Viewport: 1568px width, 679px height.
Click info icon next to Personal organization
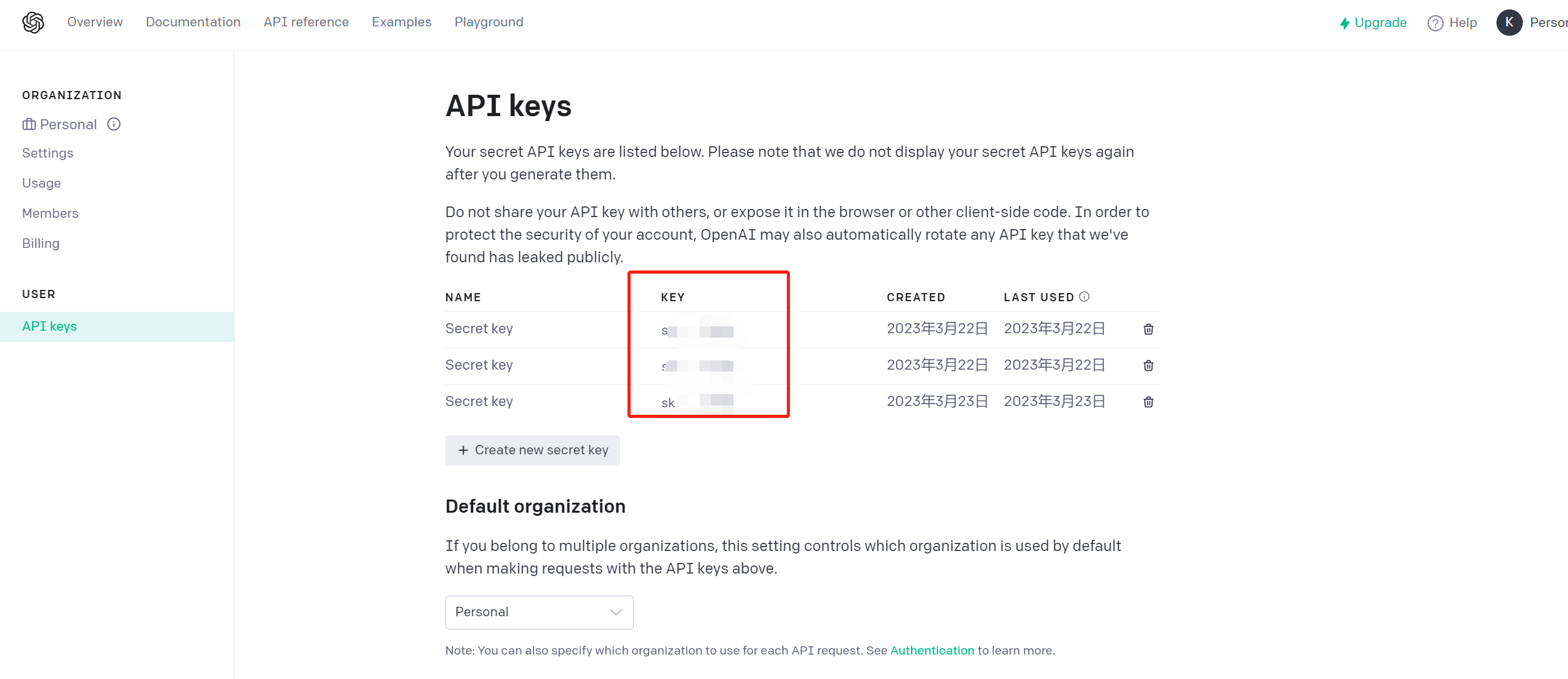pyautogui.click(x=114, y=124)
